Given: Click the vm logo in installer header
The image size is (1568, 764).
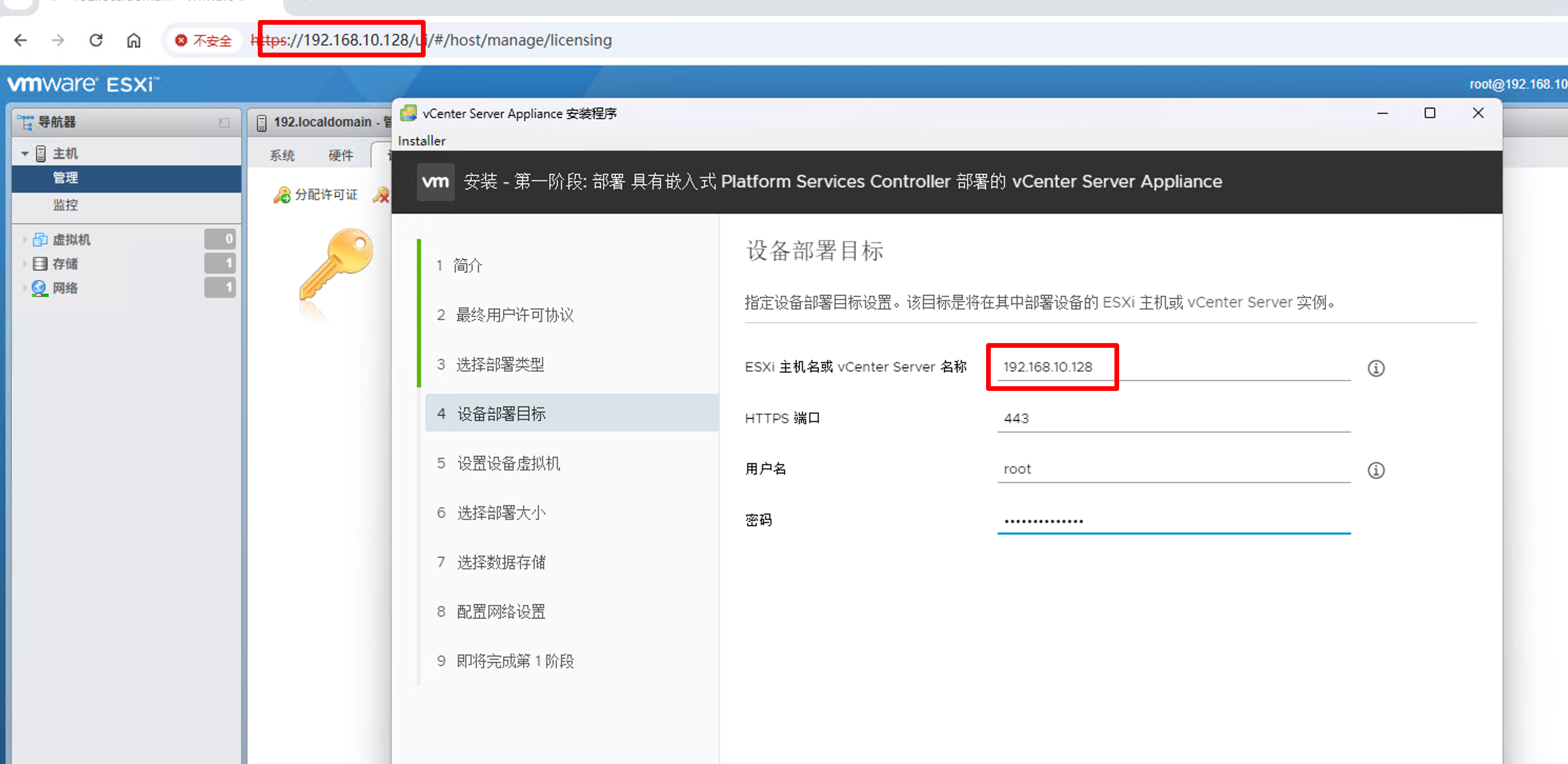Looking at the screenshot, I should point(435,182).
